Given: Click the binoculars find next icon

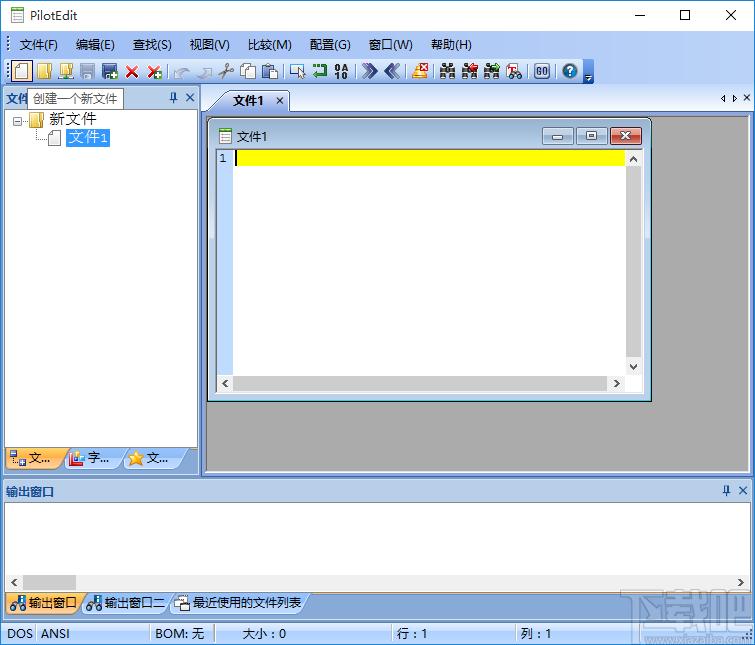Looking at the screenshot, I should (492, 71).
